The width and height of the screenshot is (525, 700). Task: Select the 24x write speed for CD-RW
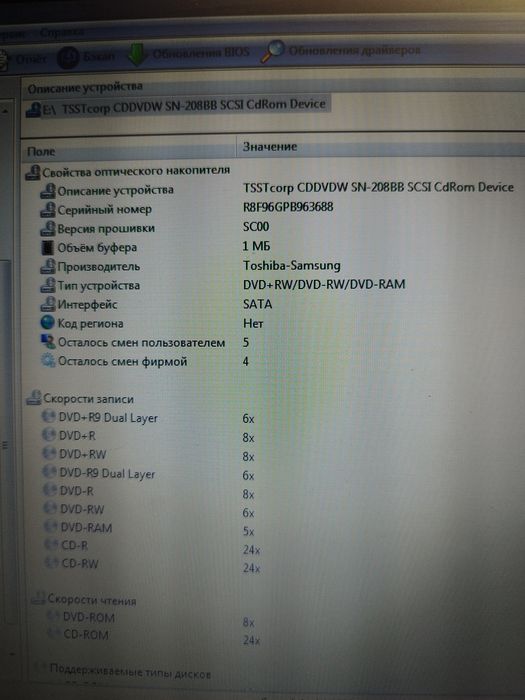click(251, 568)
